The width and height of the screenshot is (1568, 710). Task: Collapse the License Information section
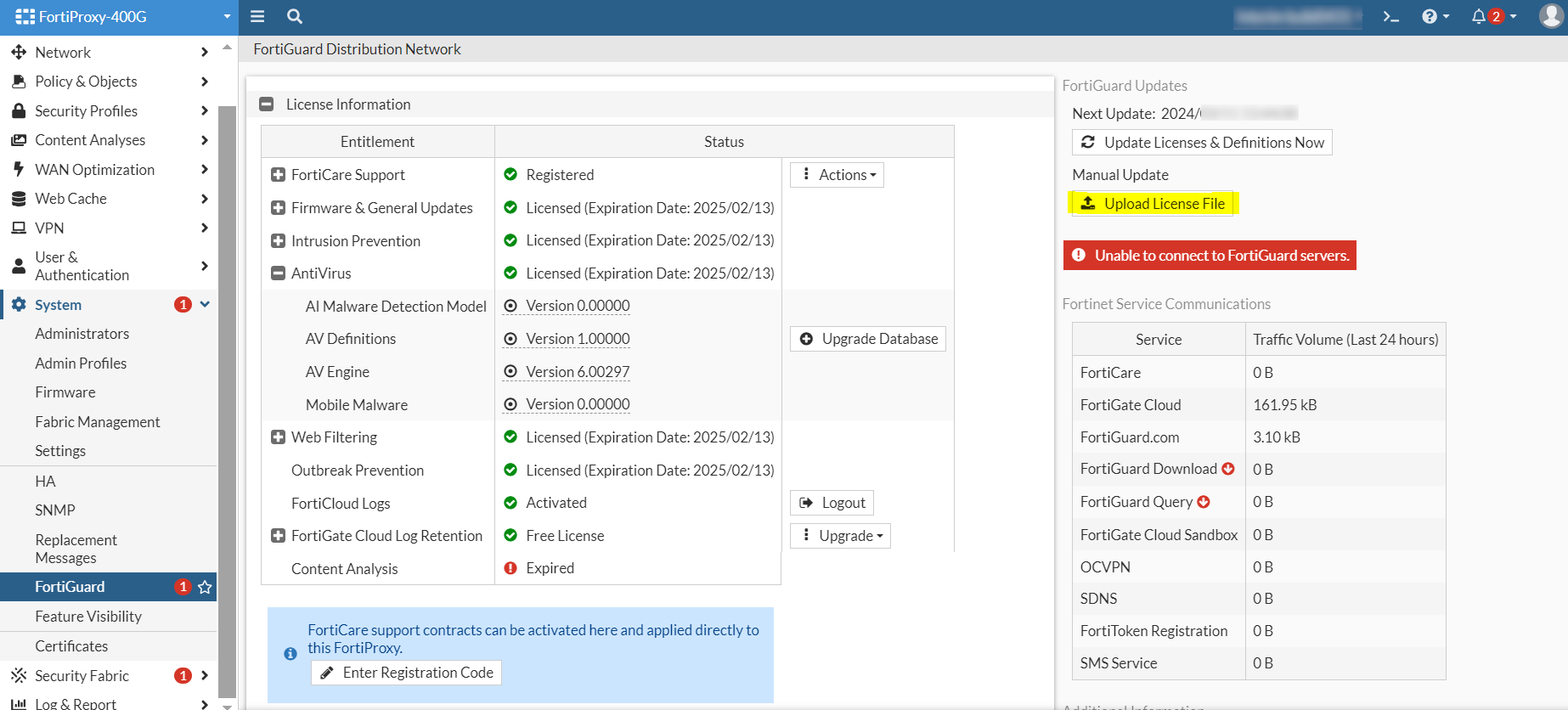coord(267,104)
